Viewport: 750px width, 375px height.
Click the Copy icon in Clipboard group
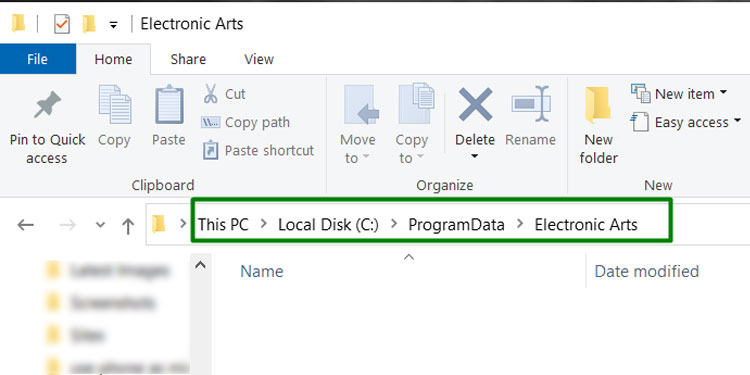point(115,104)
